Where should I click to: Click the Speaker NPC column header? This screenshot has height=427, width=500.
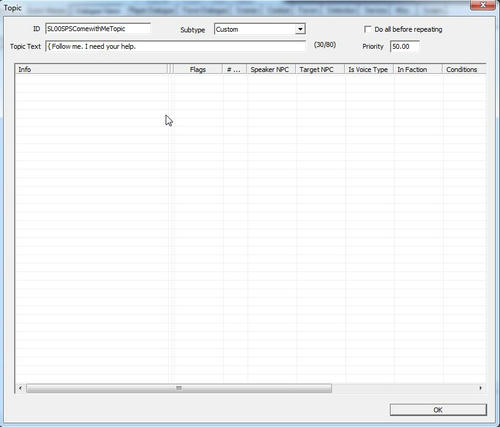point(271,69)
